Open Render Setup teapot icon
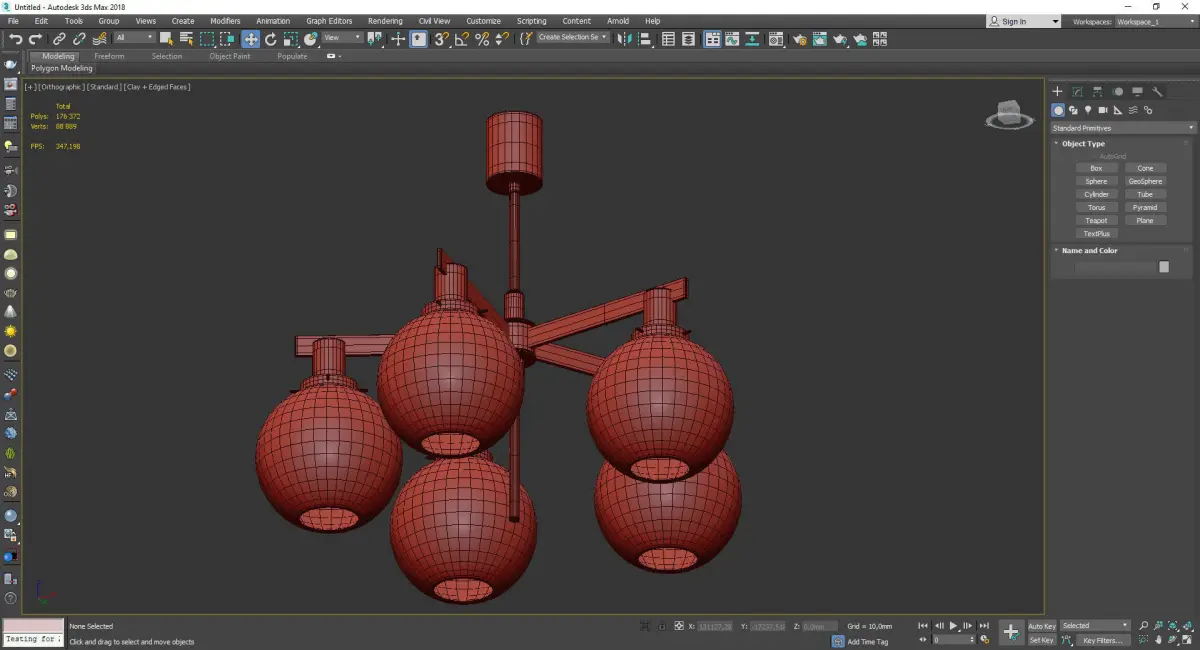 (800, 39)
